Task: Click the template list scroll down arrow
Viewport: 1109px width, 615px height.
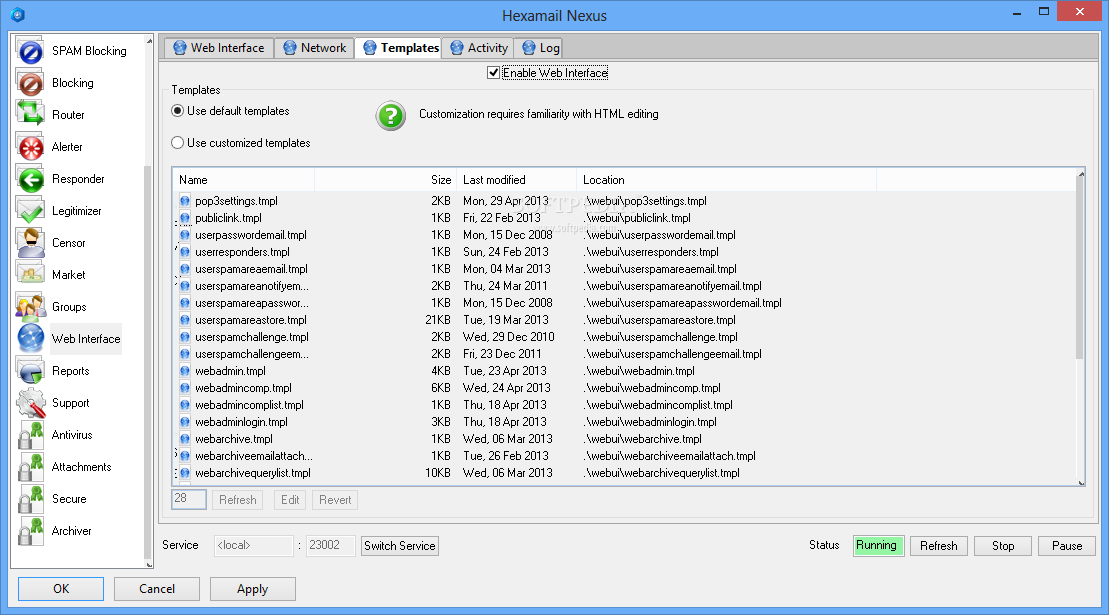Action: pyautogui.click(x=1081, y=482)
